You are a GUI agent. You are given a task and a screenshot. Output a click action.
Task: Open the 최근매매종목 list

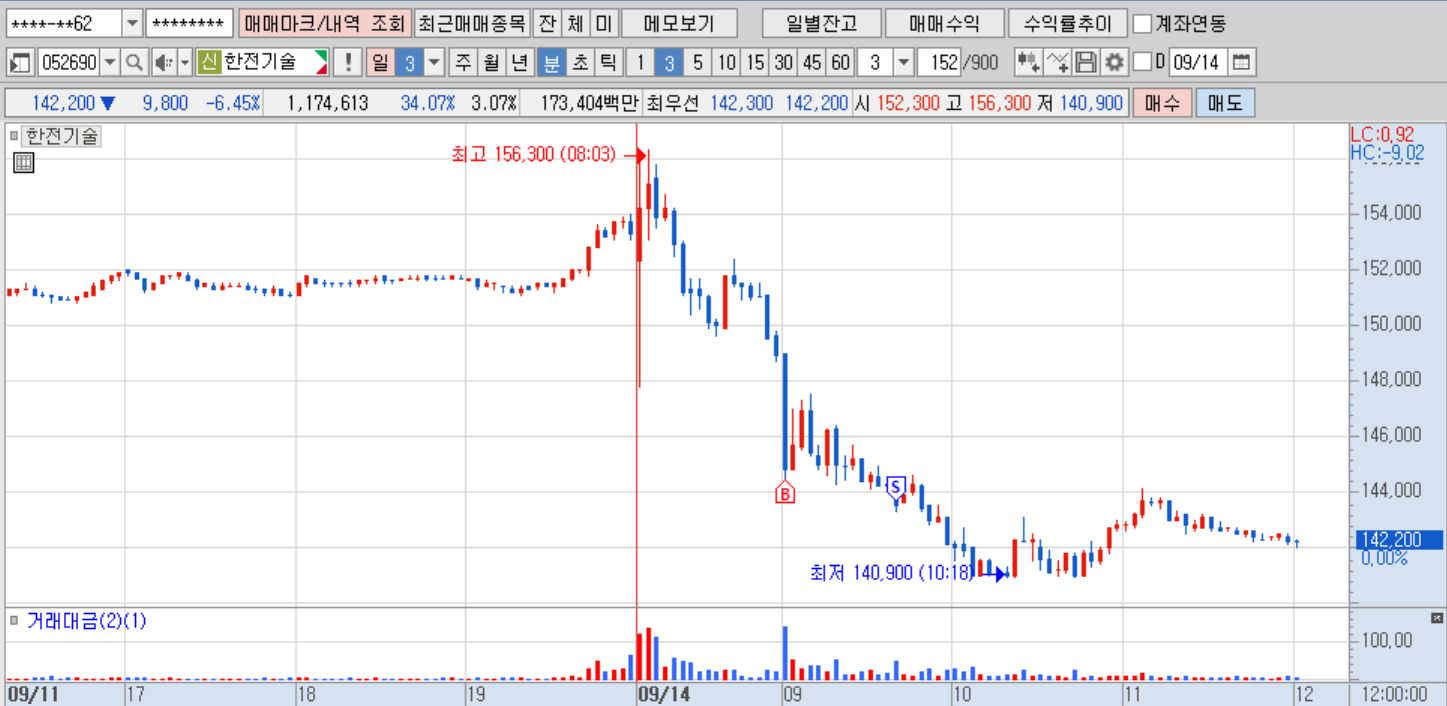471,23
